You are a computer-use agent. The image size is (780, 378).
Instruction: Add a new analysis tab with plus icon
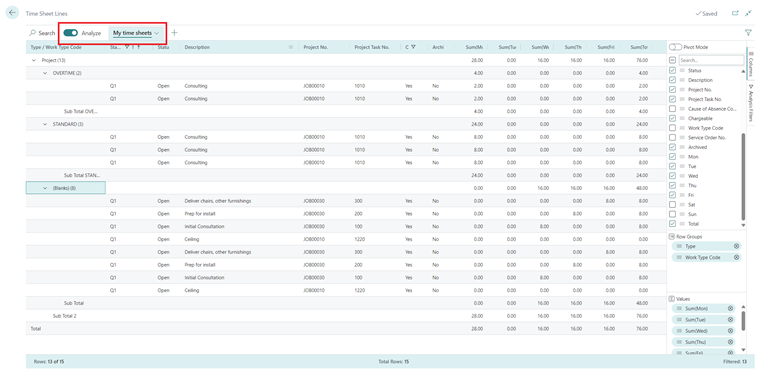[174, 33]
